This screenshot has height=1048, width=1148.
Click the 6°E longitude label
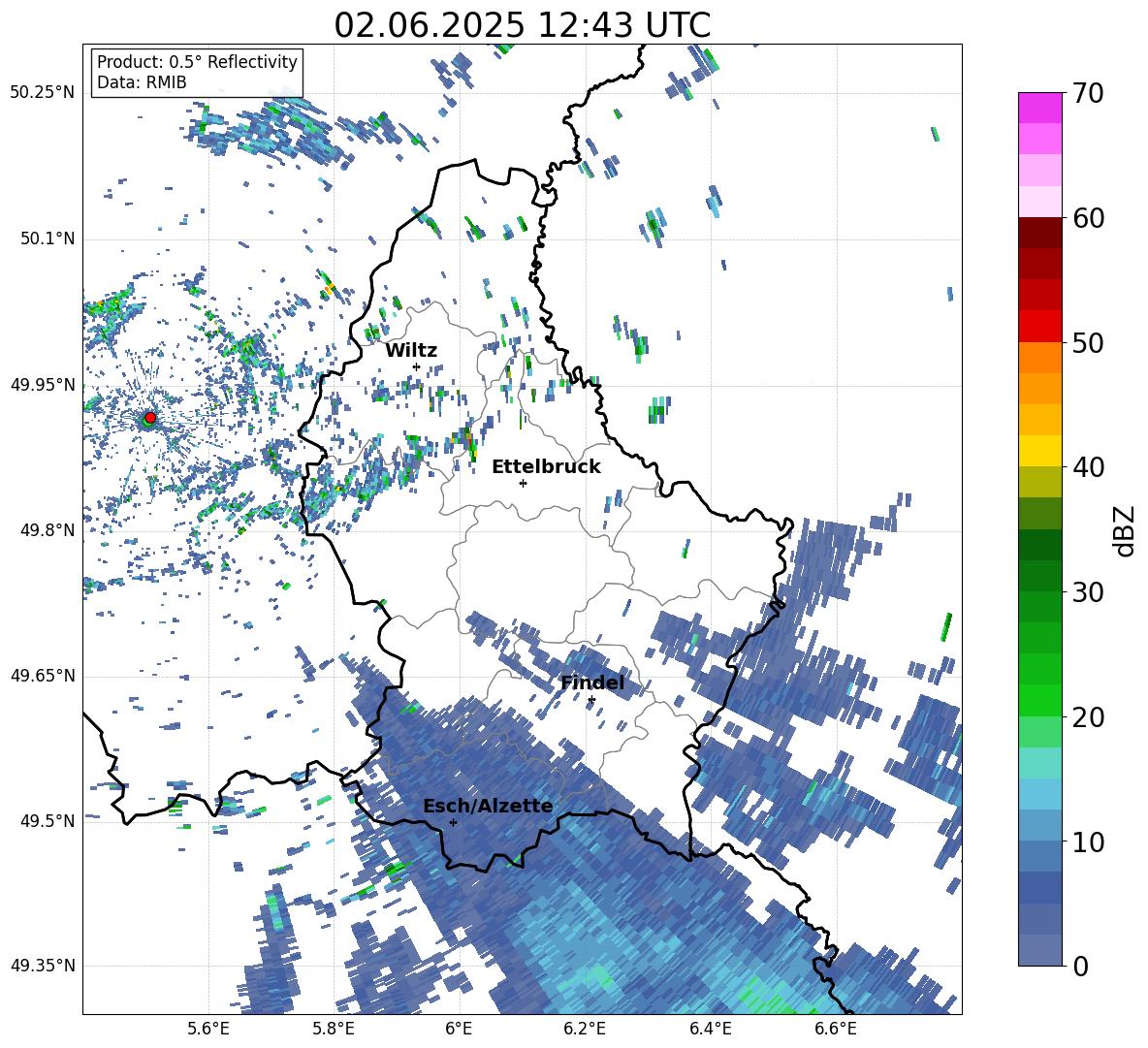[459, 1029]
